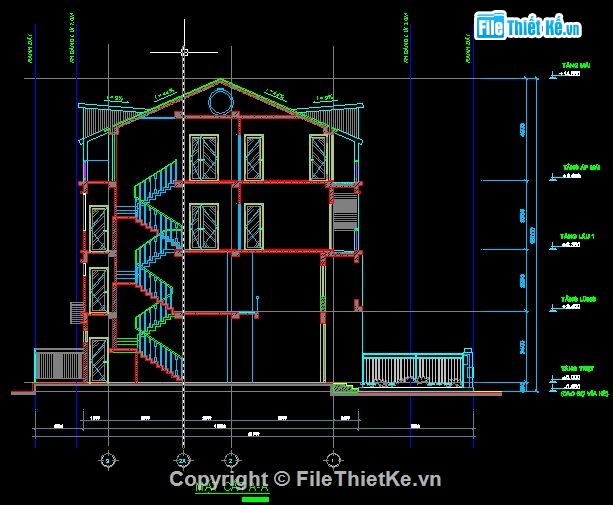Select the grid axis bubble labeled 2A
Viewport: 613px width, 505px height.
tap(183, 460)
